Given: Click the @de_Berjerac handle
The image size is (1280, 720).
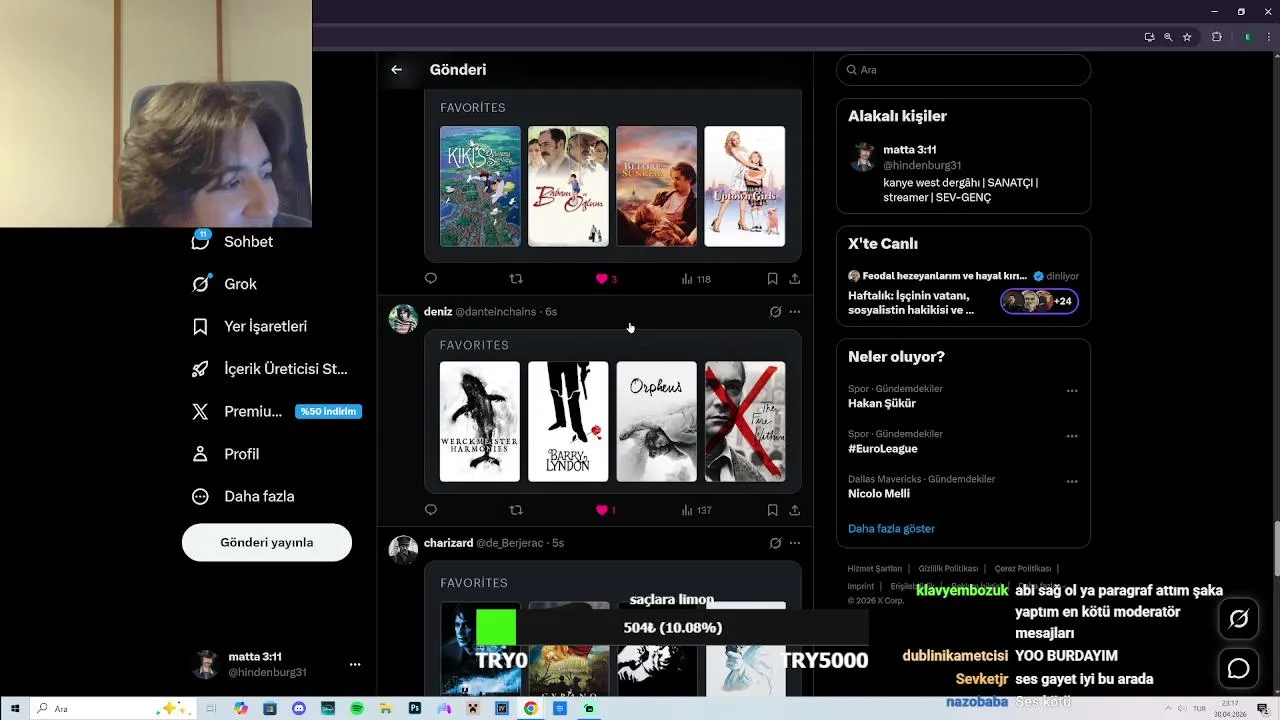Looking at the screenshot, I should click(510, 543).
